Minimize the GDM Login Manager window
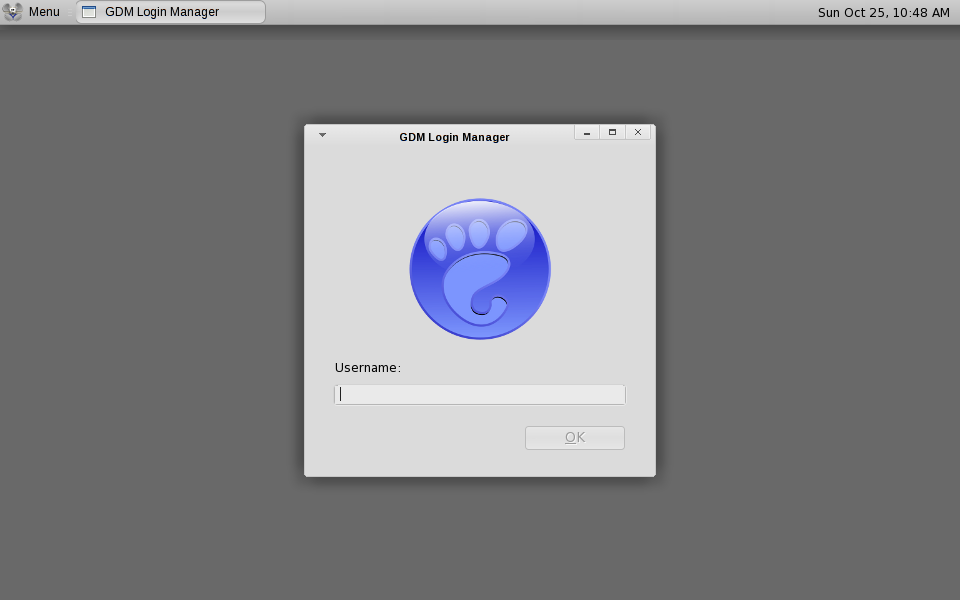Image resolution: width=960 pixels, height=600 pixels. point(587,132)
